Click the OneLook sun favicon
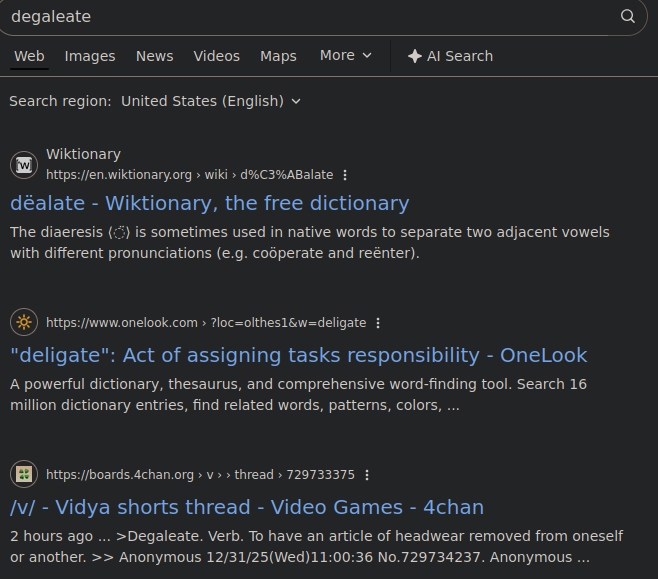Viewport: 658px width, 579px height. click(24, 322)
